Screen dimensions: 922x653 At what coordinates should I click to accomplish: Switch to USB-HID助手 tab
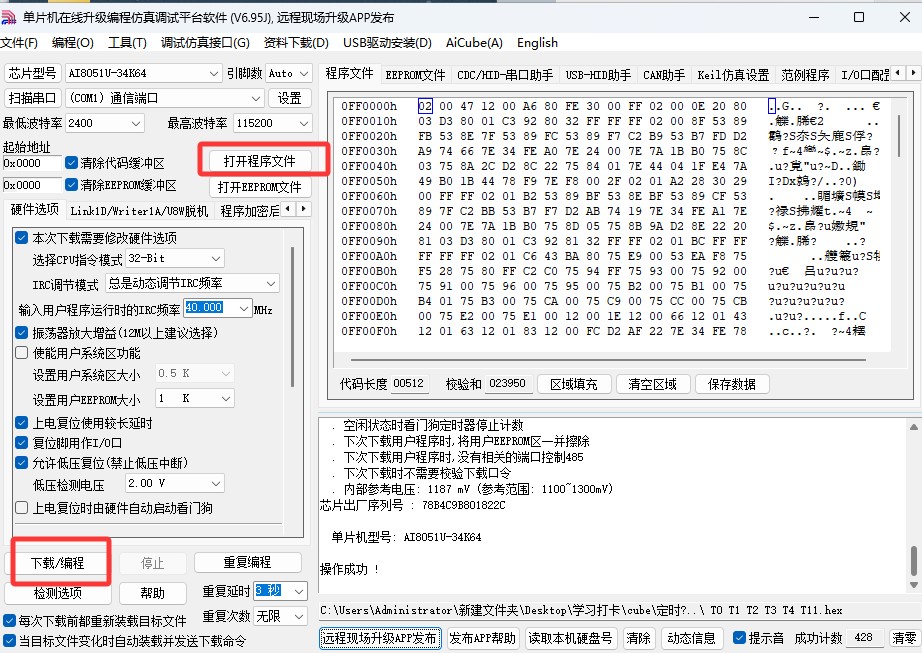coord(598,75)
